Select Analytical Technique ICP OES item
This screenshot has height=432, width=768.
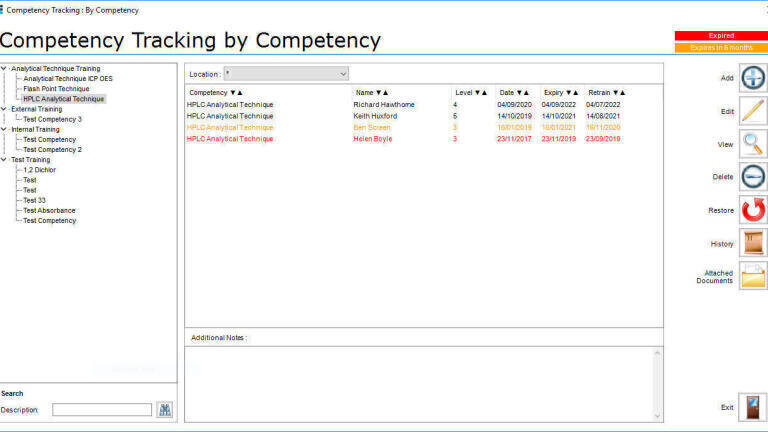(68, 78)
